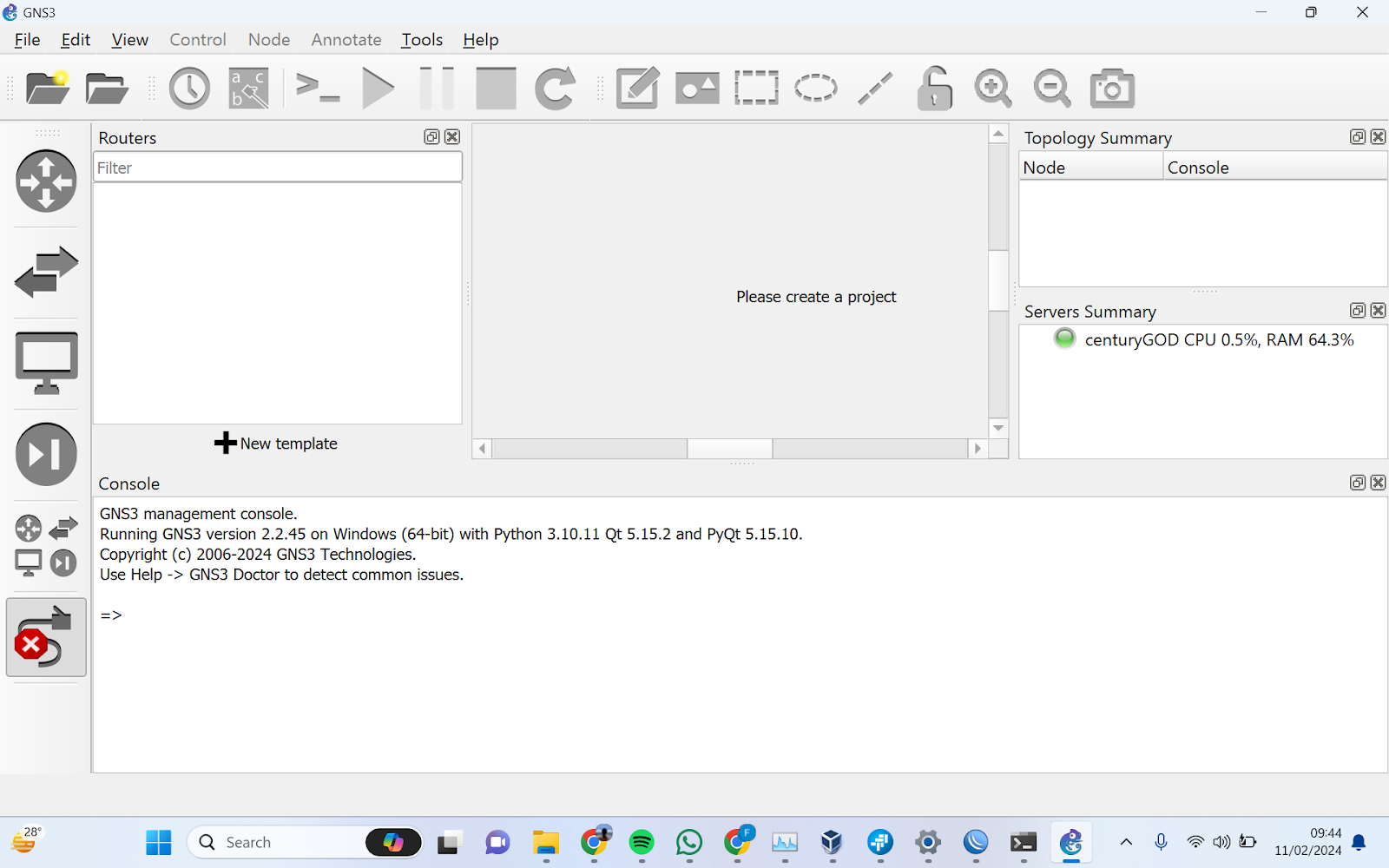Close the Servers Summary panel
1389x868 pixels.
pos(1378,311)
